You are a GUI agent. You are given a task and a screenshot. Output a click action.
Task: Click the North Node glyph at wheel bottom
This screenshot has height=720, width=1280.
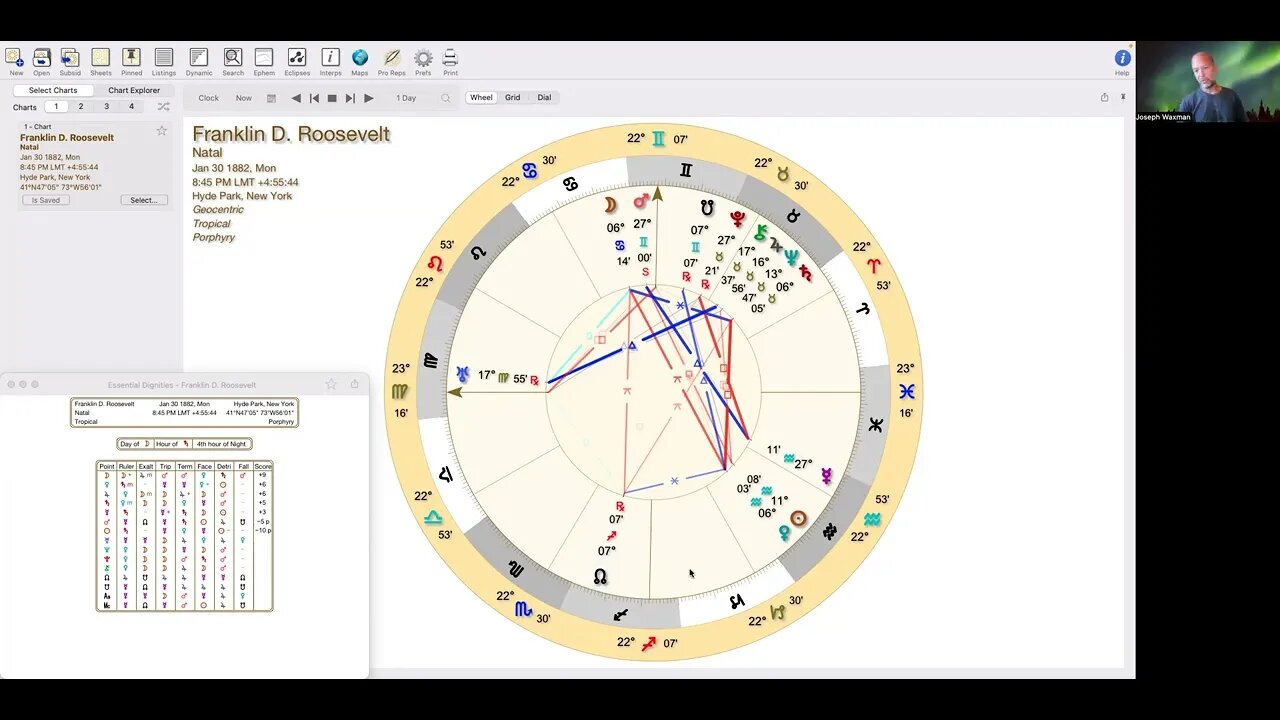coord(600,577)
